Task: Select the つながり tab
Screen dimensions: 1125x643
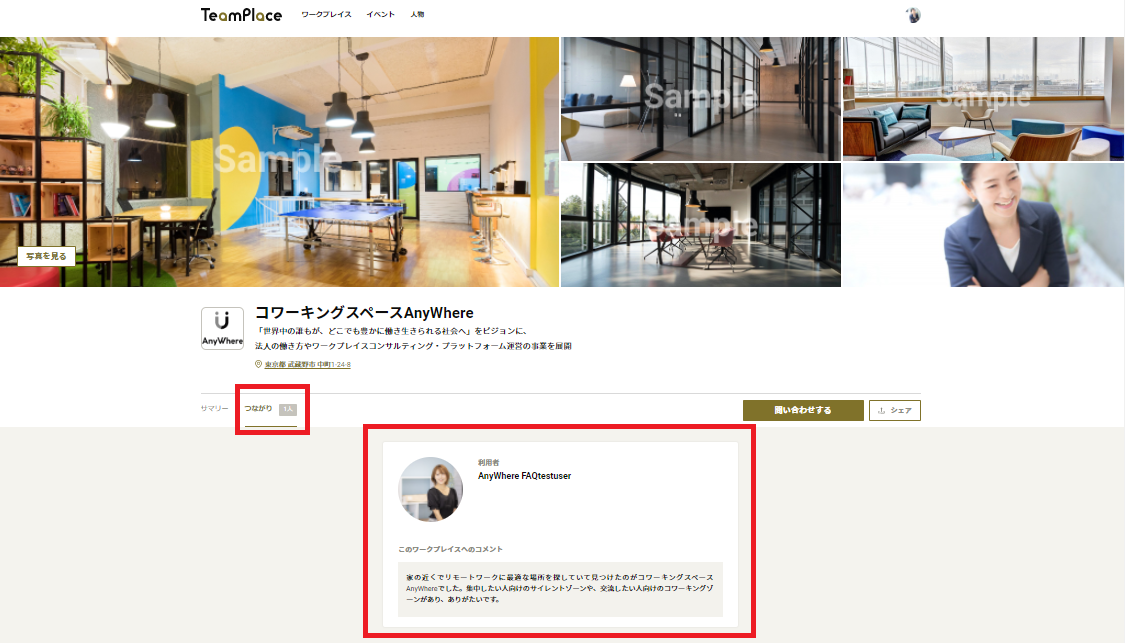Action: [x=259, y=409]
